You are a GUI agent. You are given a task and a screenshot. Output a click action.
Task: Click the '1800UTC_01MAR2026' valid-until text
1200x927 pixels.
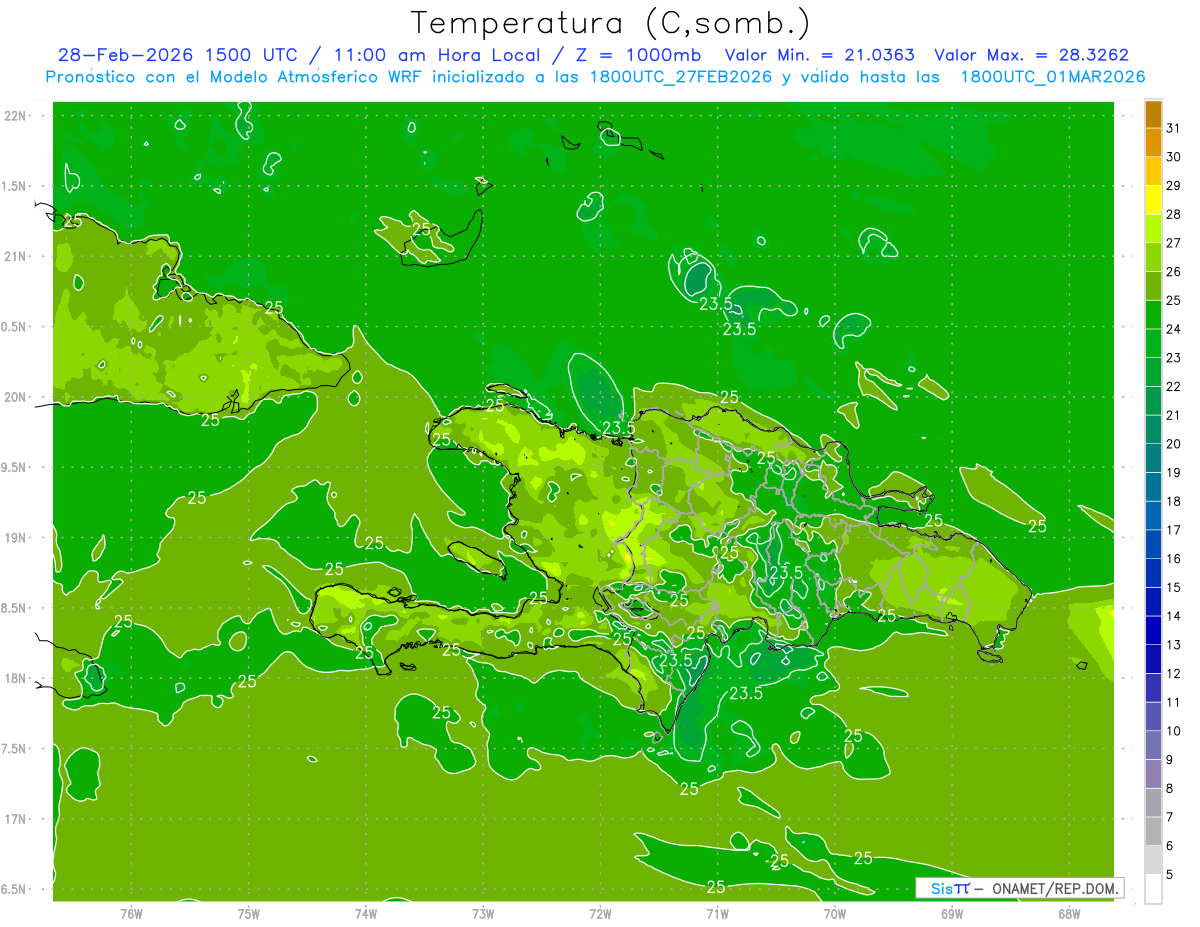[x=1052, y=77]
